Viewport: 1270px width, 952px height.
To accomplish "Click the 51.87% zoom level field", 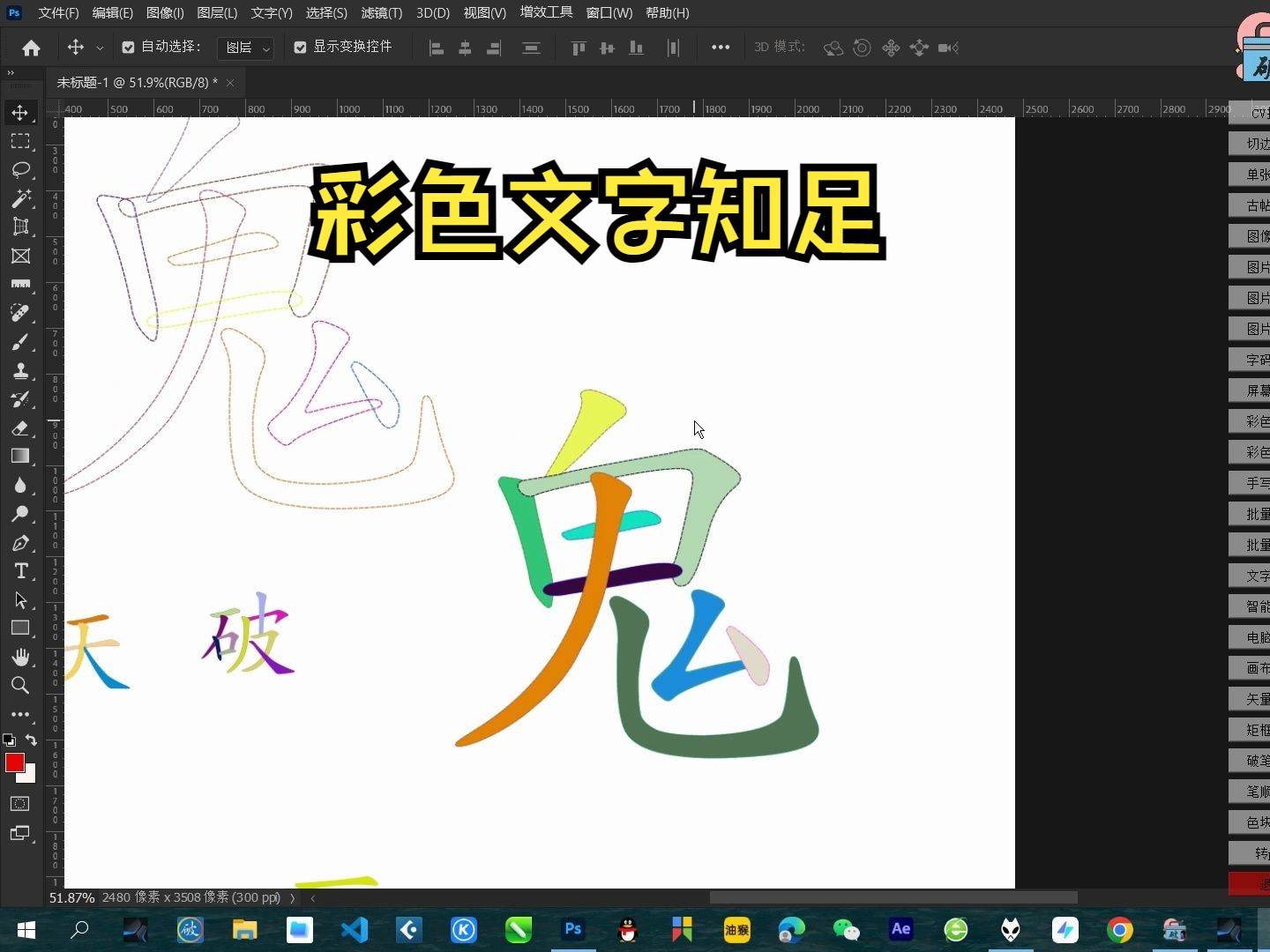I will 71,898.
